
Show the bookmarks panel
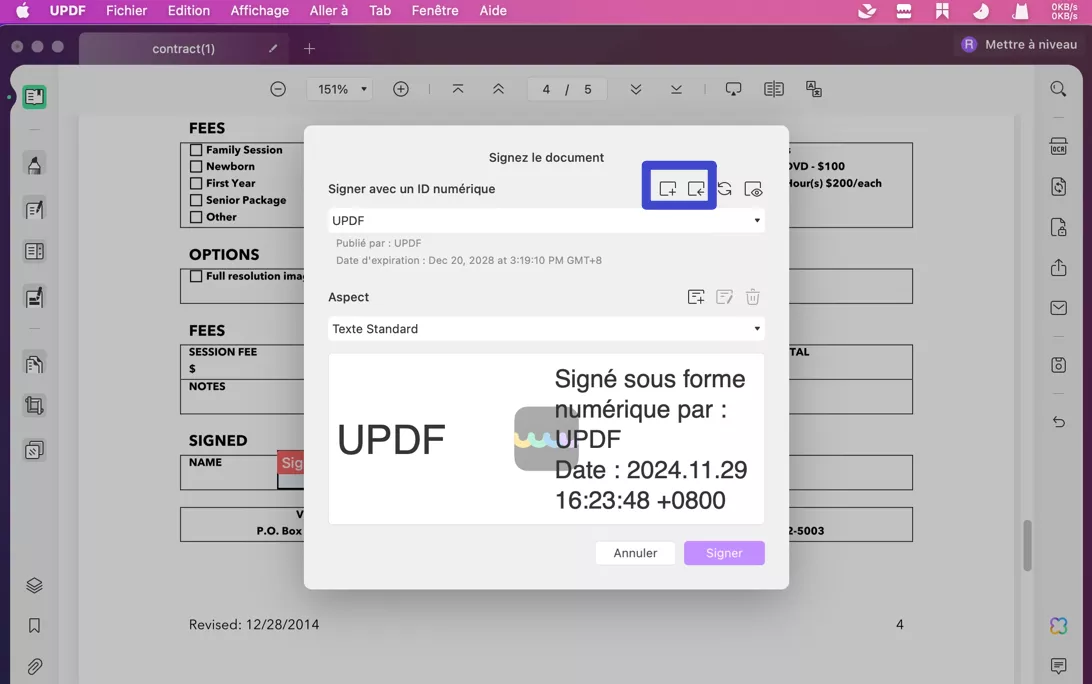34,625
